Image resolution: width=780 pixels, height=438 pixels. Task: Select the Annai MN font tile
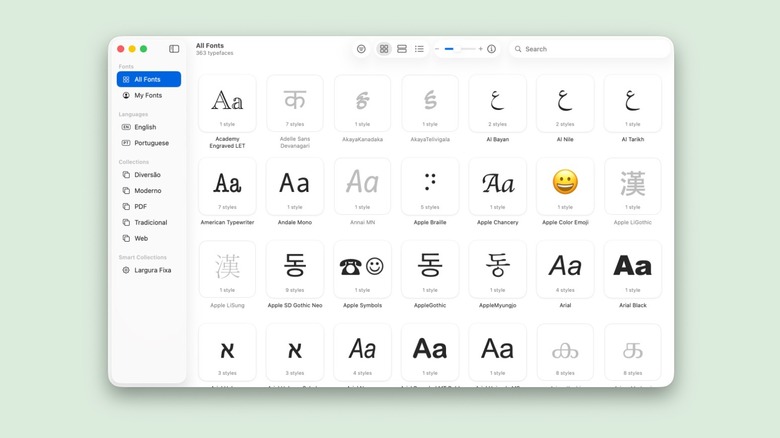pos(362,187)
